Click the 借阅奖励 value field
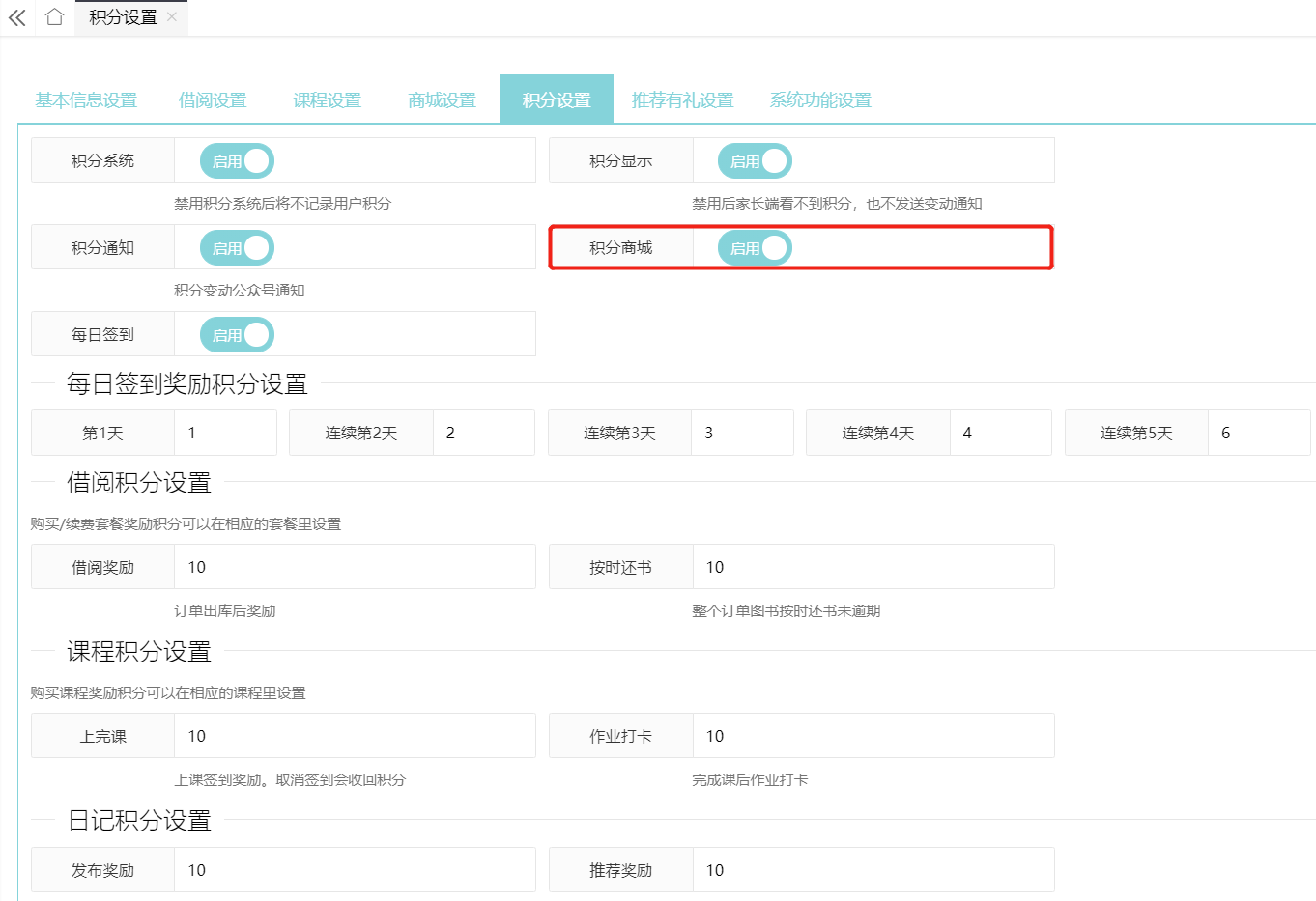 pos(355,567)
